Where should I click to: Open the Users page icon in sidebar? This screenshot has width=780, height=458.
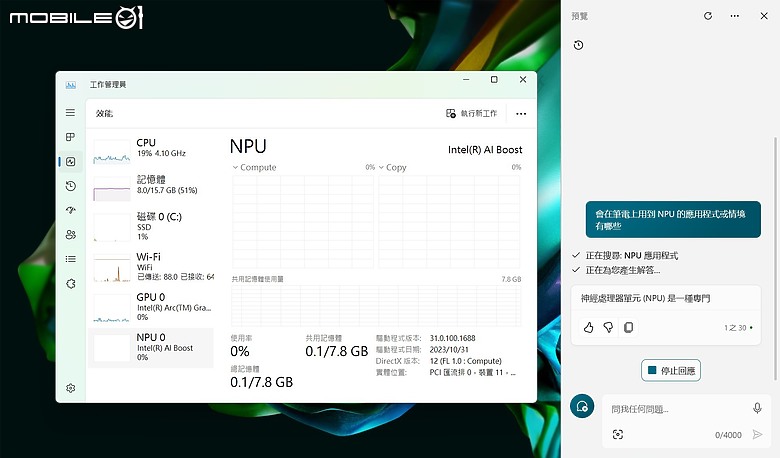pyautogui.click(x=71, y=235)
